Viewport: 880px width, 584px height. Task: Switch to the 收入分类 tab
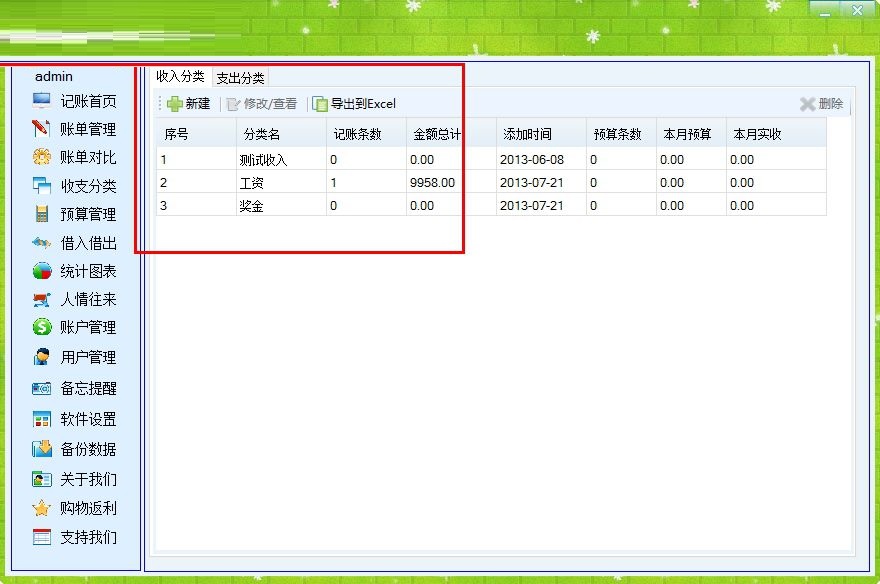point(178,77)
